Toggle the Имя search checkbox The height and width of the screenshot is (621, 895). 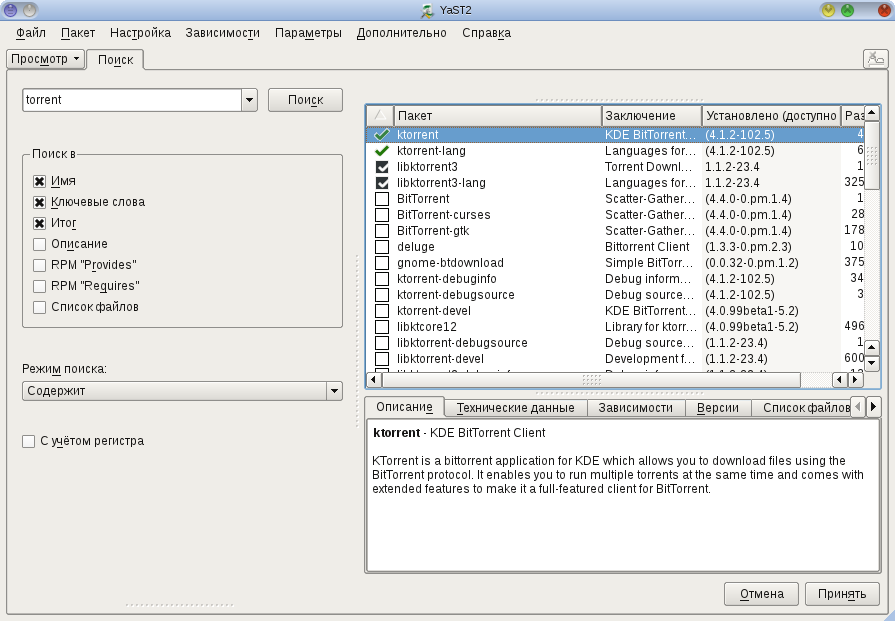39,182
